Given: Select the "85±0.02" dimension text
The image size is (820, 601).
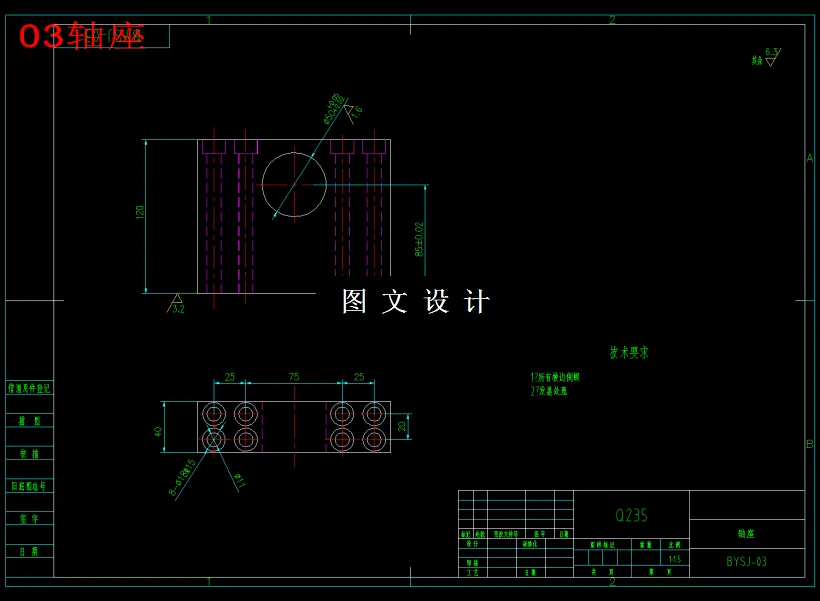Looking at the screenshot, I should (419, 240).
